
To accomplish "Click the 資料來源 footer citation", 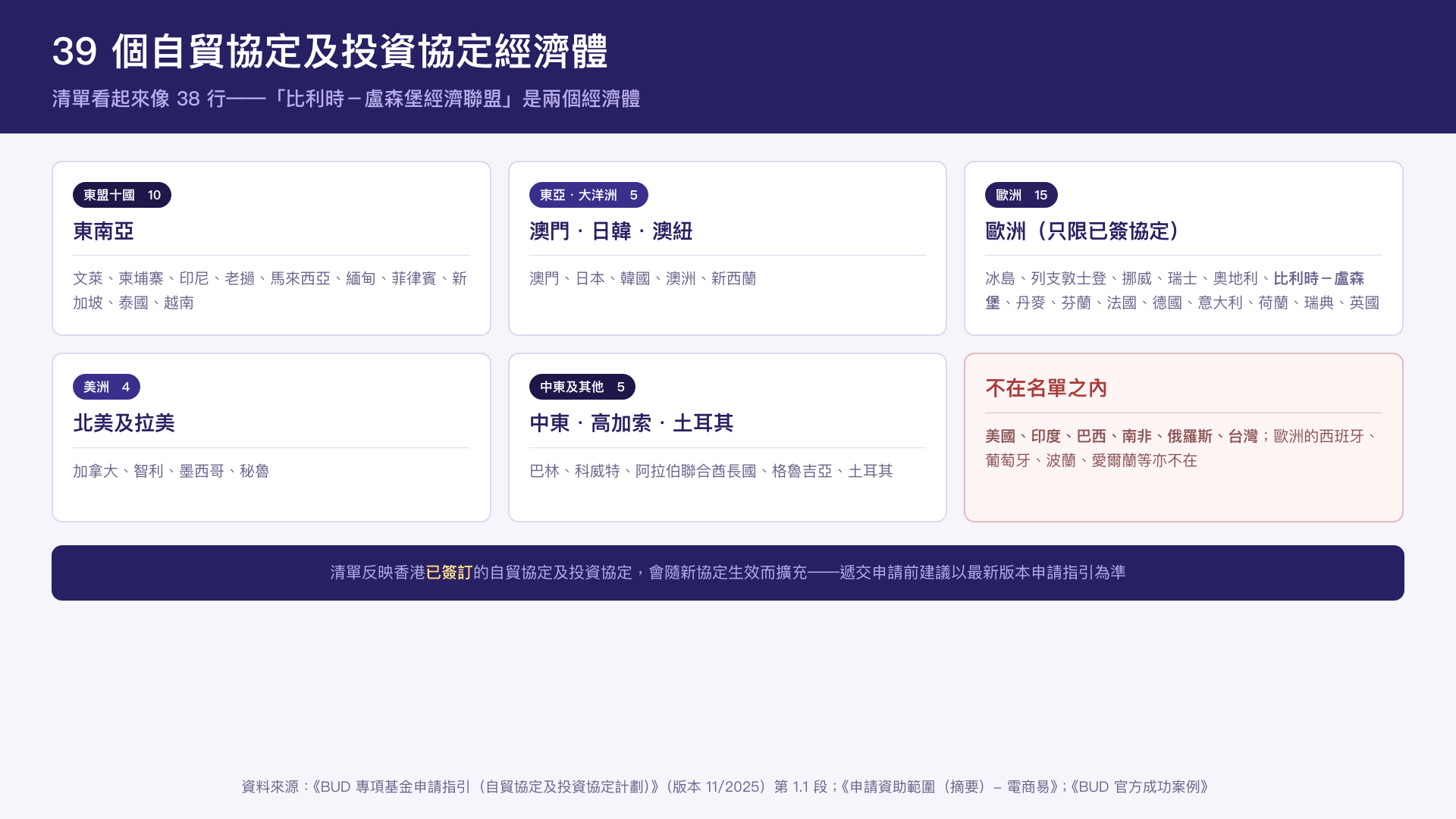I will click(725, 786).
